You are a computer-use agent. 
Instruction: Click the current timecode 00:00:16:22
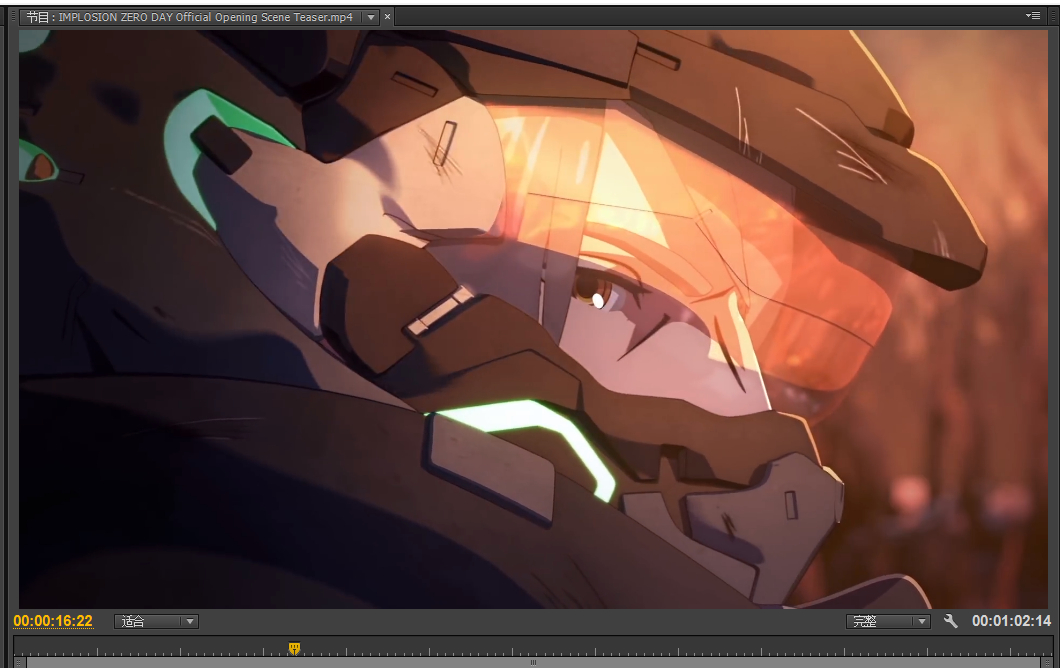point(53,621)
